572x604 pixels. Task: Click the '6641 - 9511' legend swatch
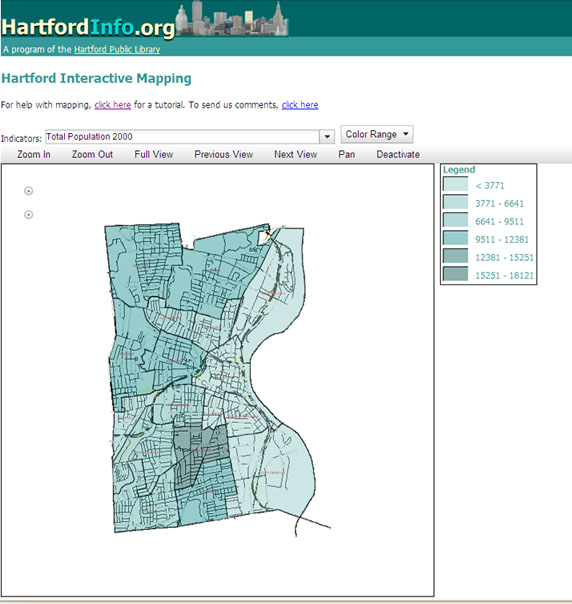(x=455, y=220)
